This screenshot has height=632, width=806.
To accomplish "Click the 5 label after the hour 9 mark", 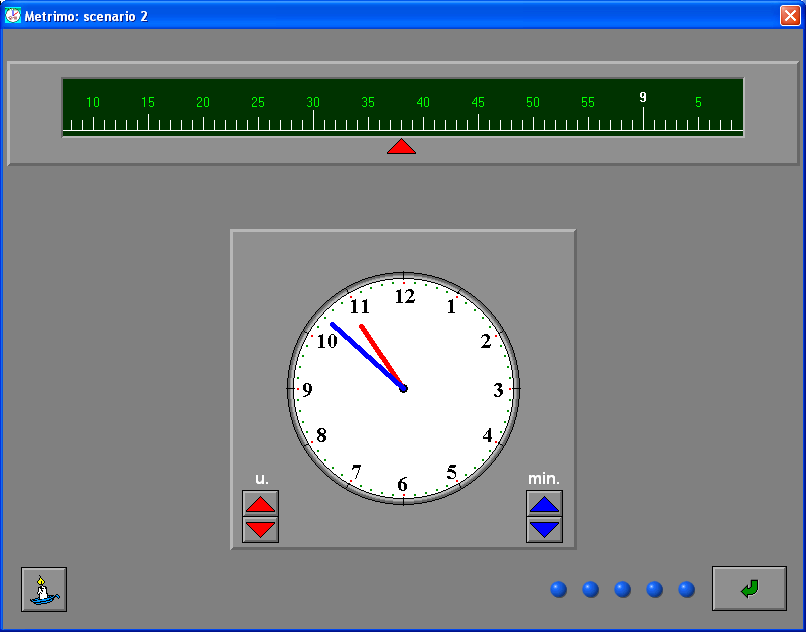I will coord(698,102).
